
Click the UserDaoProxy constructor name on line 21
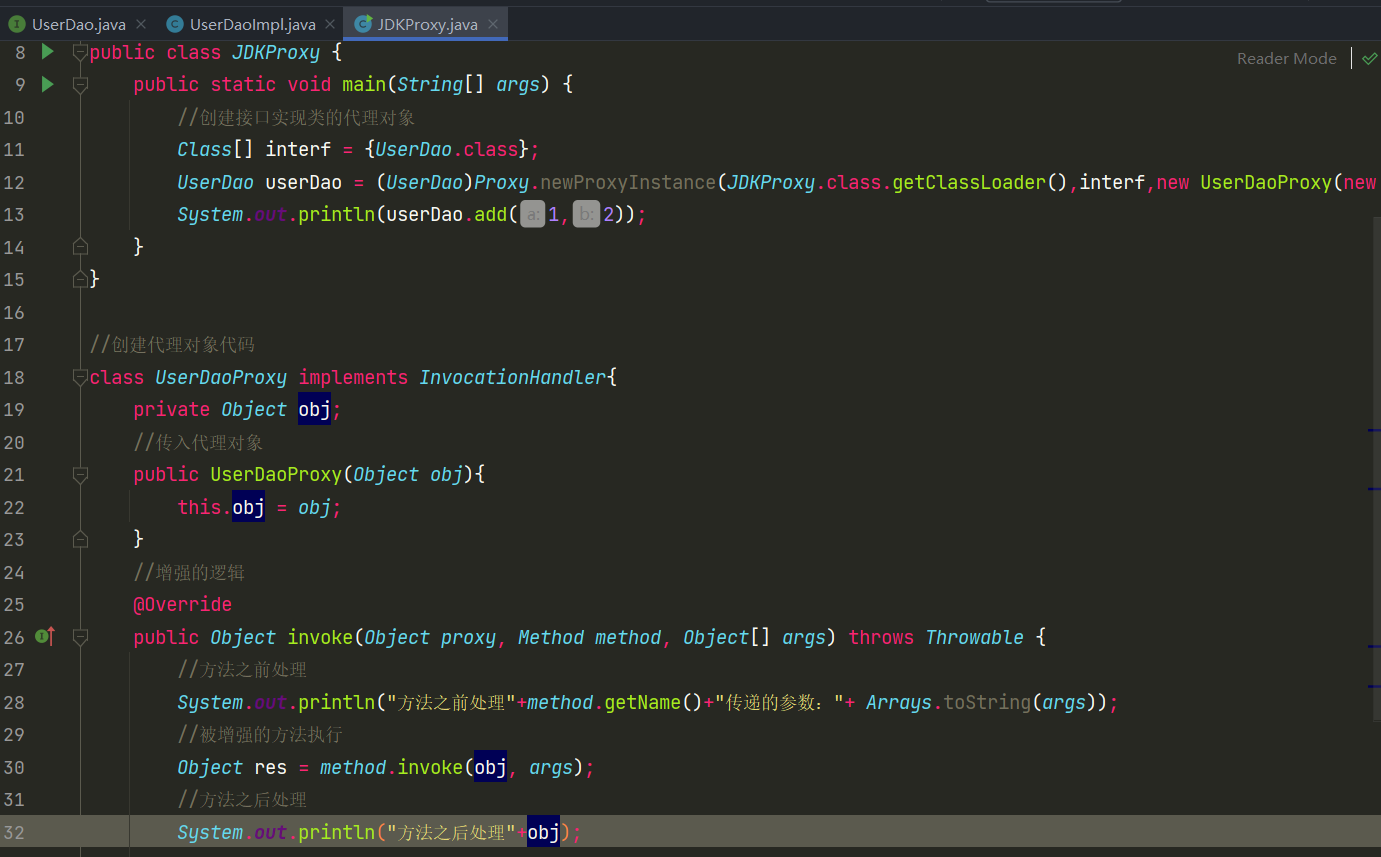(276, 474)
